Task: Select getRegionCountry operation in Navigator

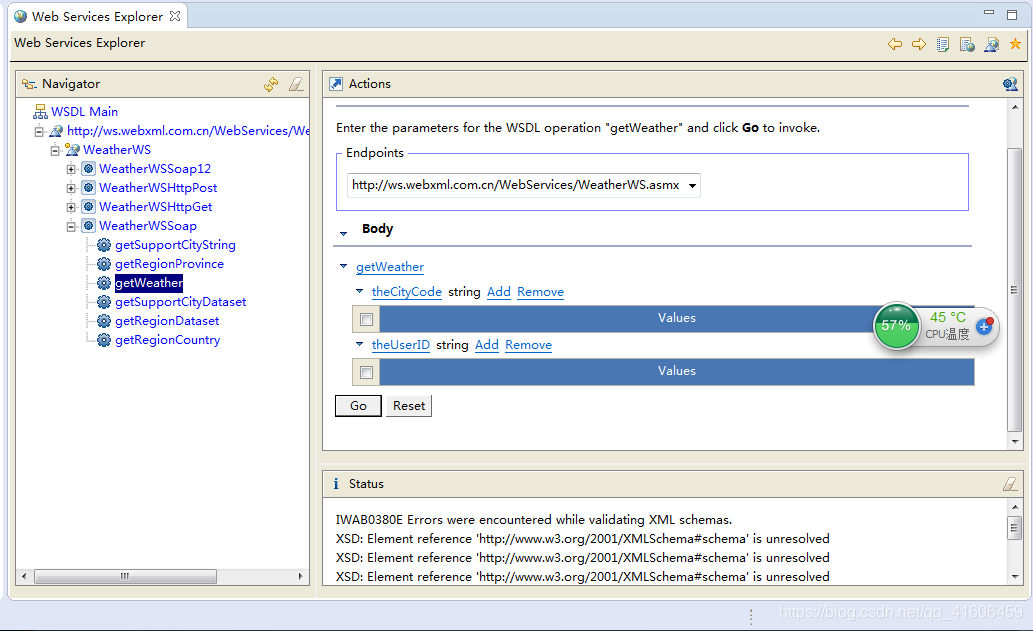Action: tap(167, 341)
